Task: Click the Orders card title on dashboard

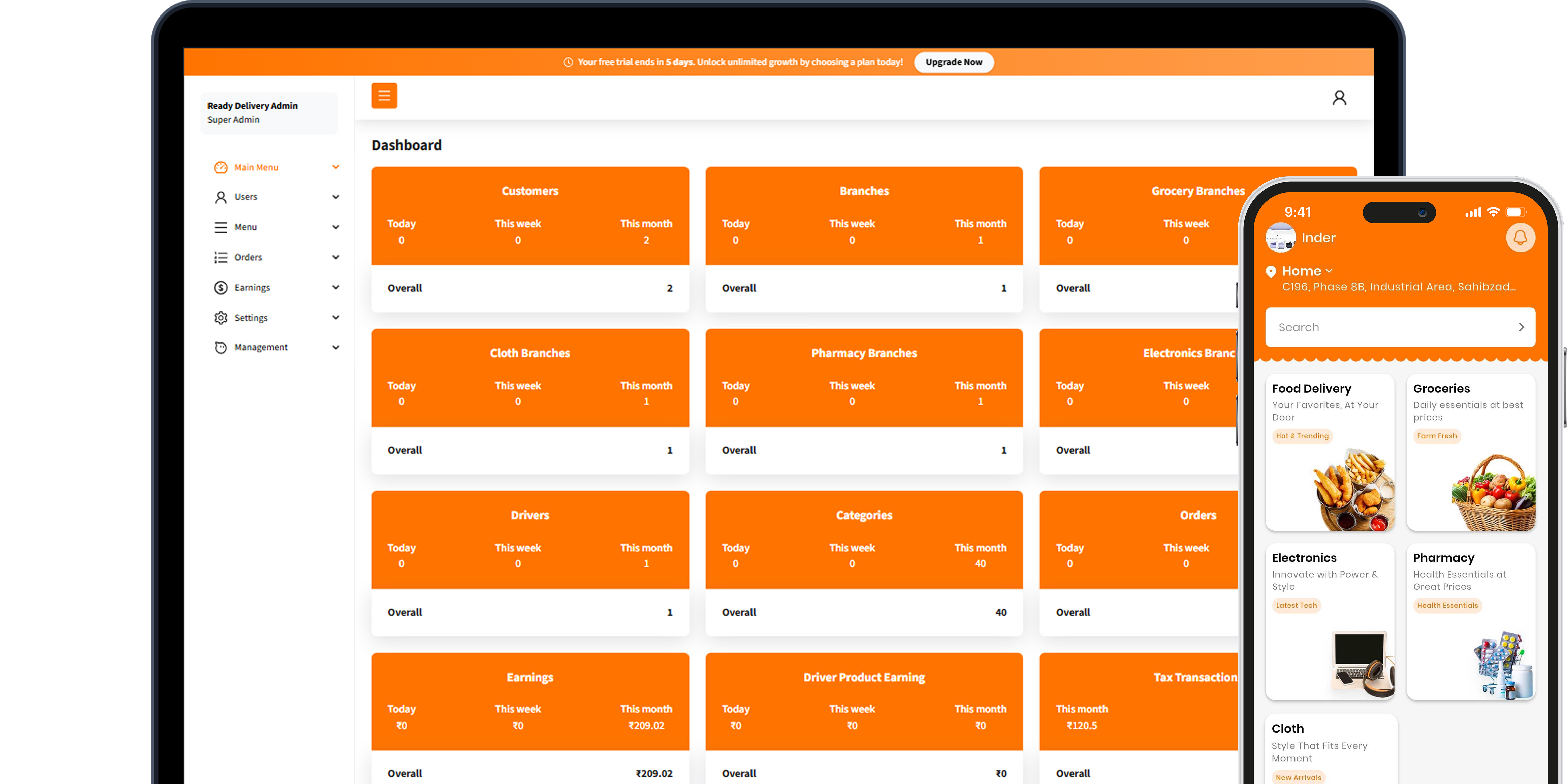Action: click(1198, 515)
